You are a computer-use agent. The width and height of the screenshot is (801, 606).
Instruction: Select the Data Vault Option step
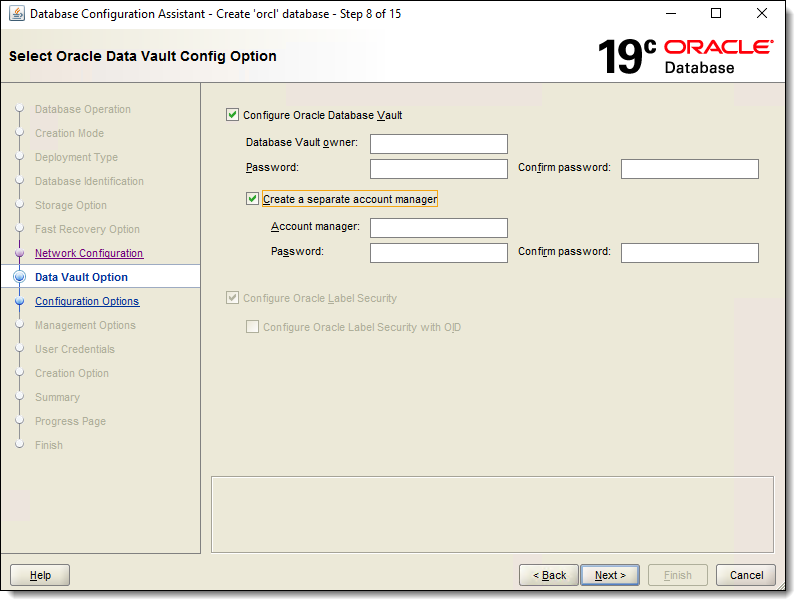[81, 277]
